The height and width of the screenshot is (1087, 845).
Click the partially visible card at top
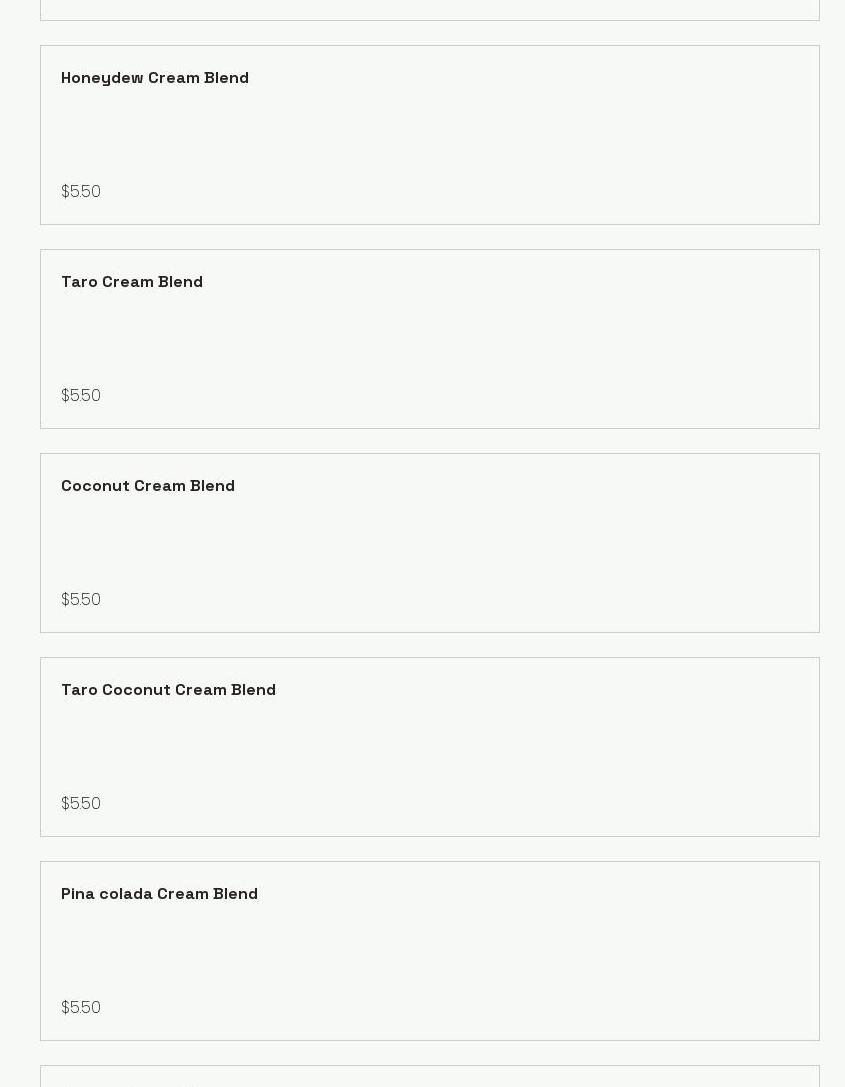coord(430,9)
